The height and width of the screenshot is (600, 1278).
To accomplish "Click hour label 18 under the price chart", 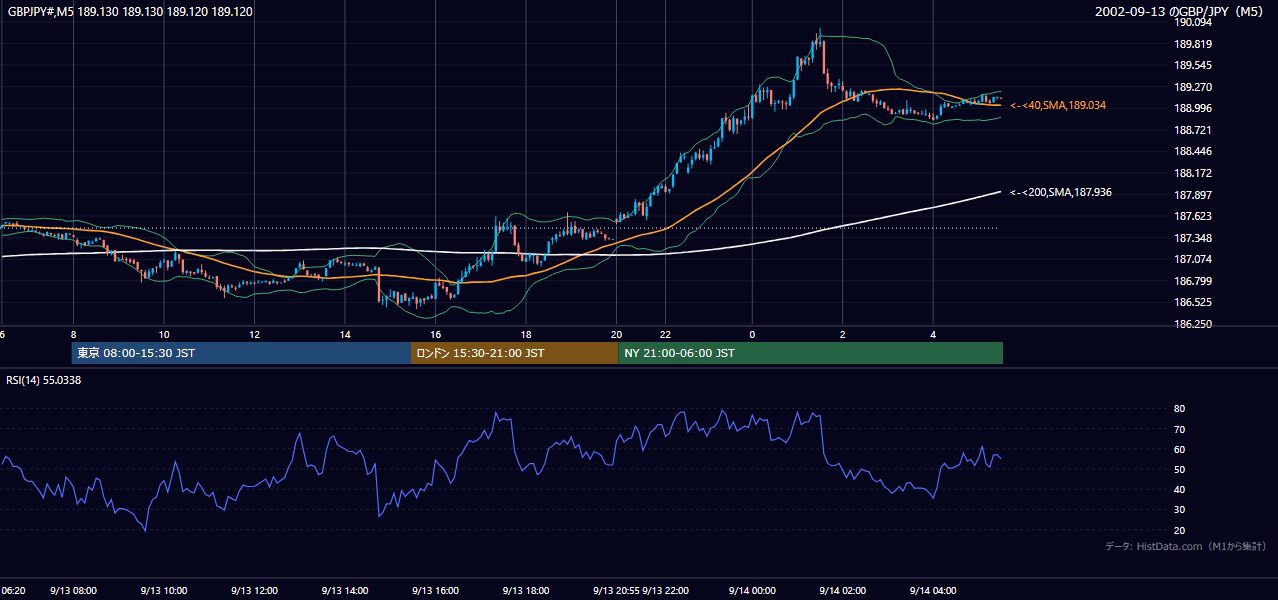I will (x=525, y=335).
